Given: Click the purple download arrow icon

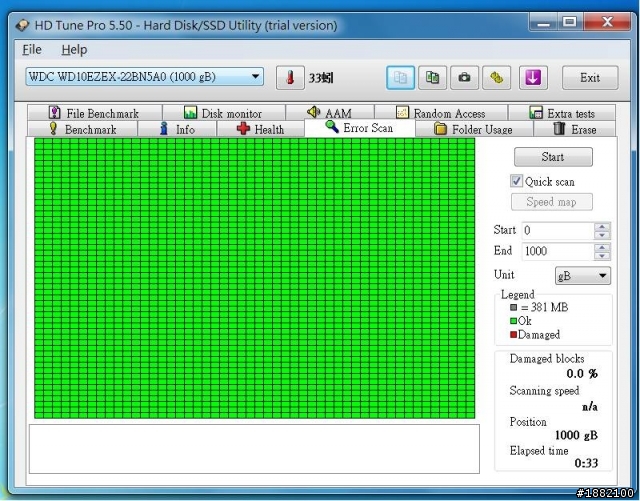Looking at the screenshot, I should coord(533,77).
